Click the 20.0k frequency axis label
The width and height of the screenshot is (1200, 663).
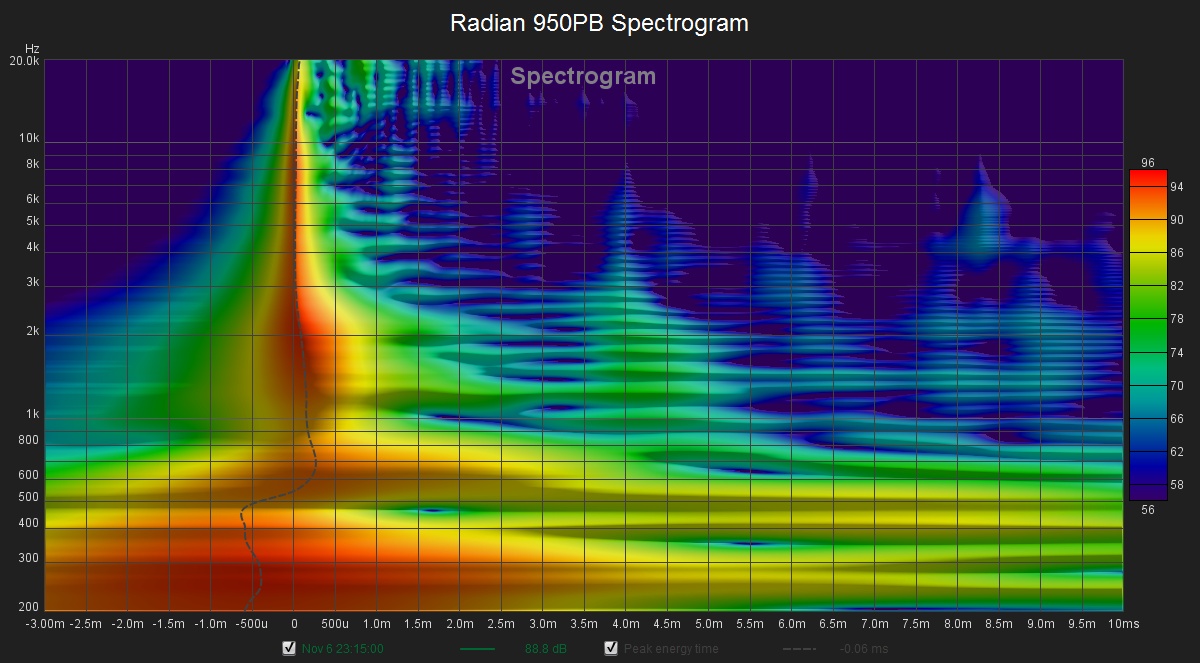point(25,61)
